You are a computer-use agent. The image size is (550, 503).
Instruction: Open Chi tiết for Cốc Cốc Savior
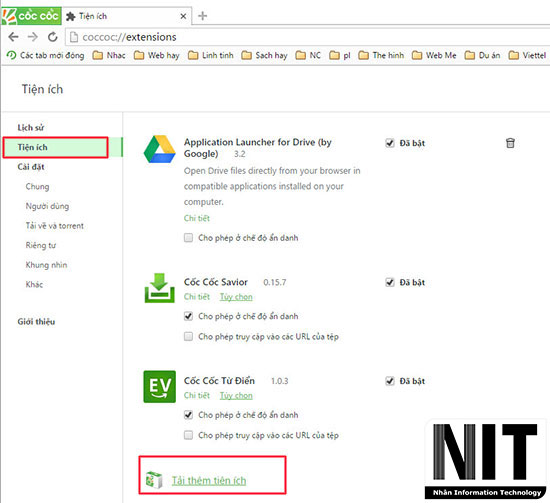tap(197, 297)
